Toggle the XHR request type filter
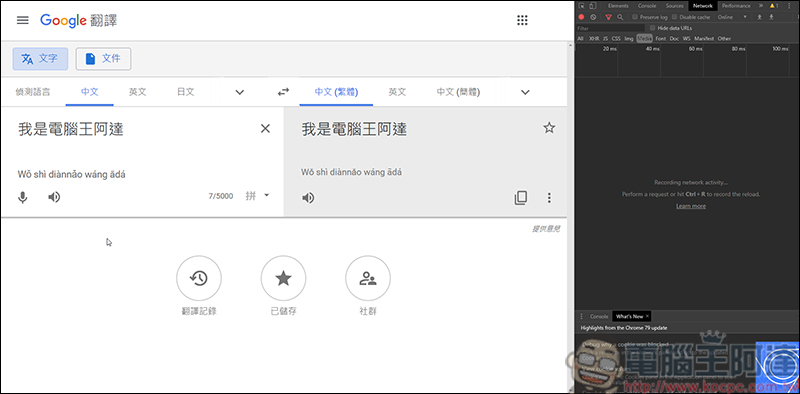Viewport: 800px width, 394px height. point(594,38)
